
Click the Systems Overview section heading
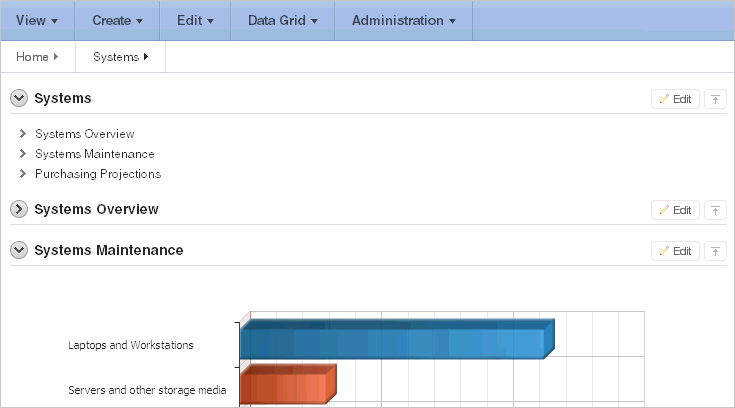tap(97, 209)
